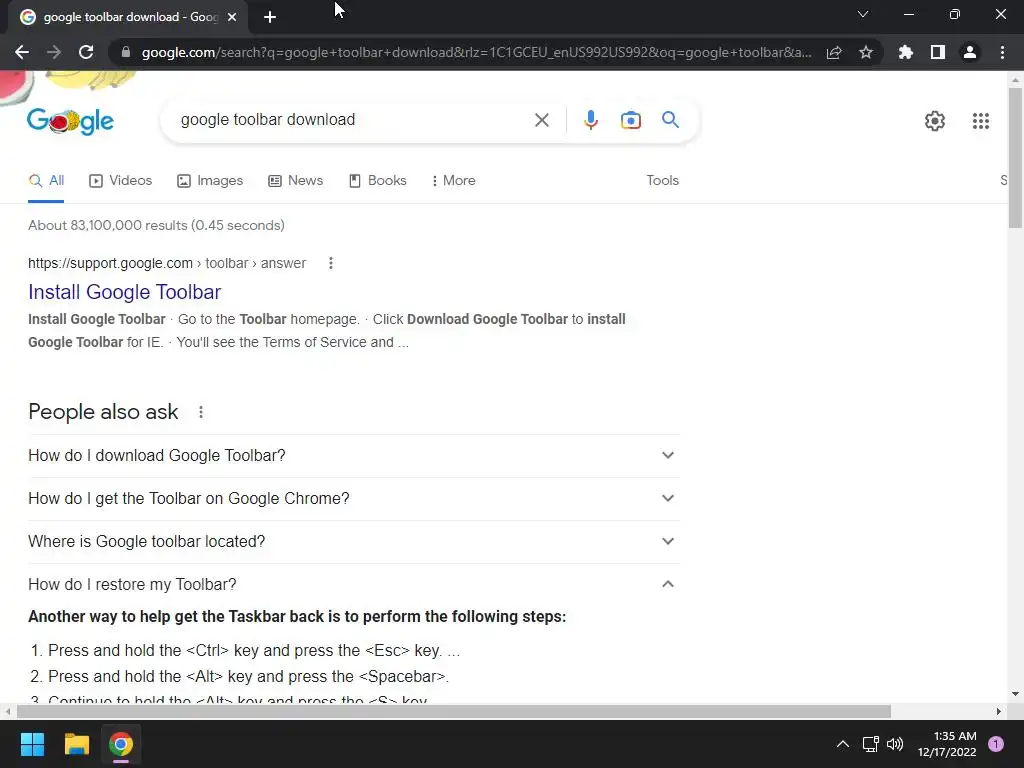Switch to Books results tab
Image resolution: width=1024 pixels, height=768 pixels.
(378, 181)
